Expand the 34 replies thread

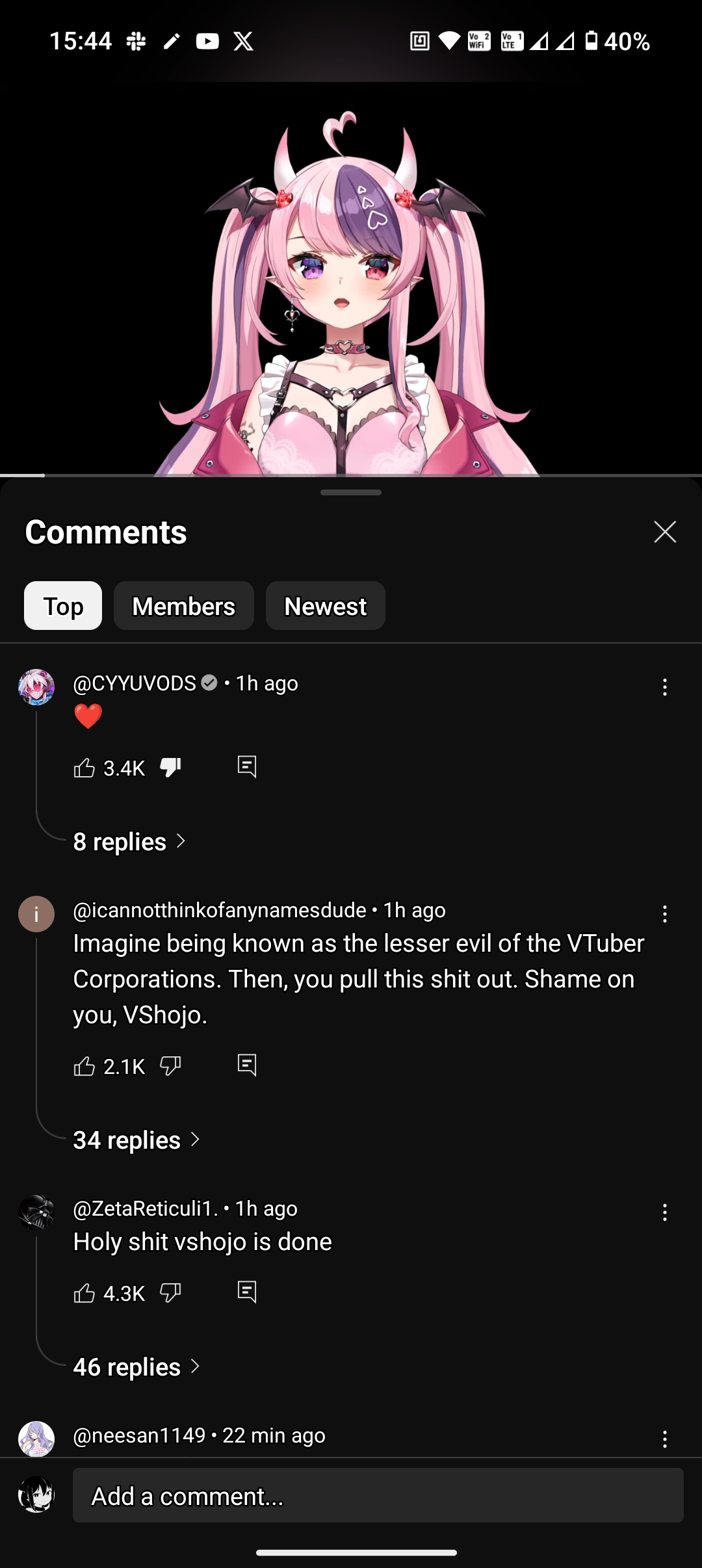click(x=136, y=1140)
